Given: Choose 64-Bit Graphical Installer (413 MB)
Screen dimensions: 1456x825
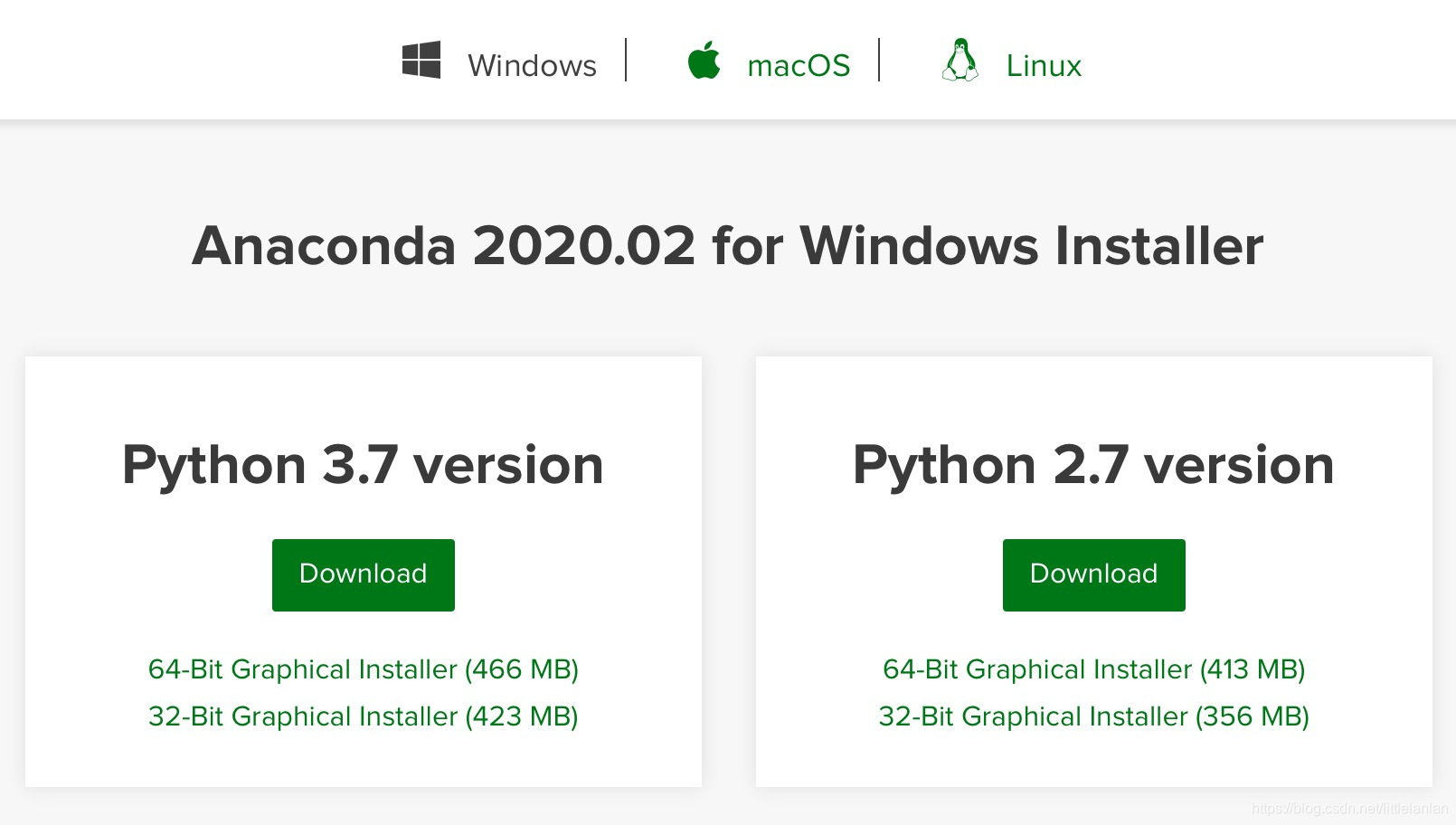Looking at the screenshot, I should click(1094, 669).
